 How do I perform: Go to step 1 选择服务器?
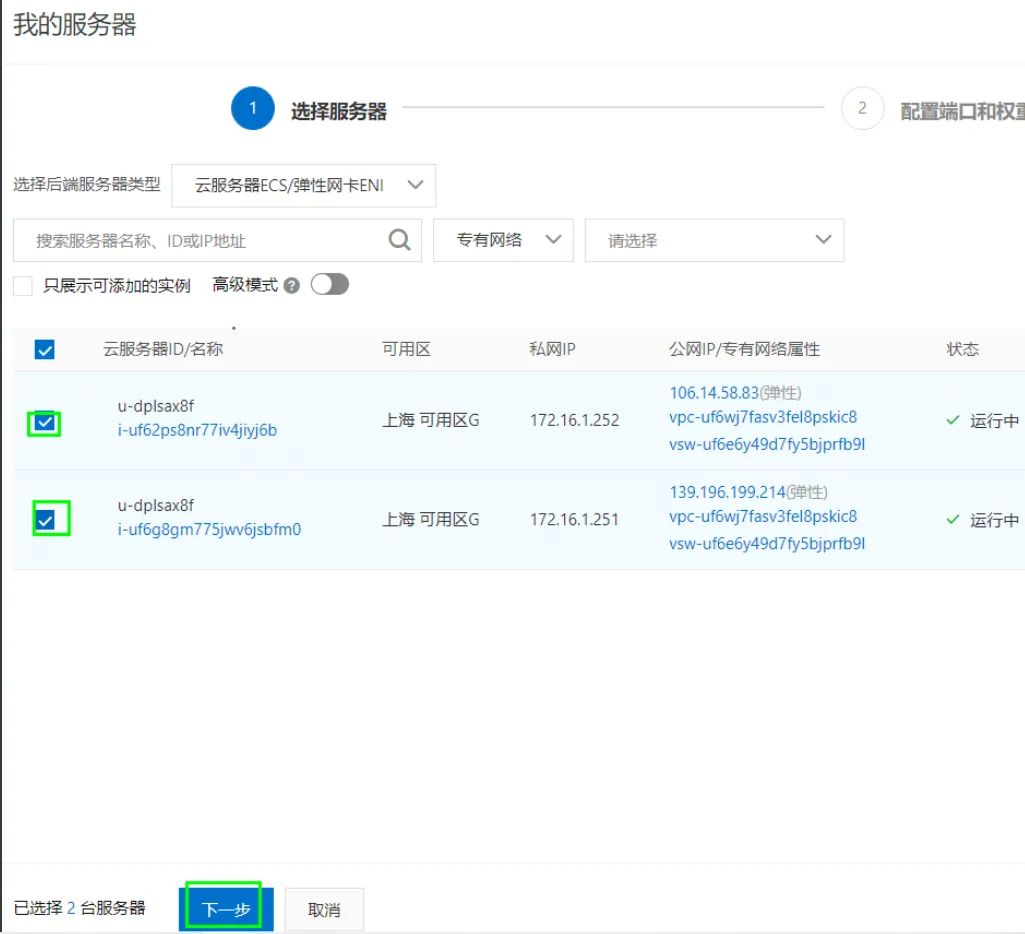tap(309, 108)
